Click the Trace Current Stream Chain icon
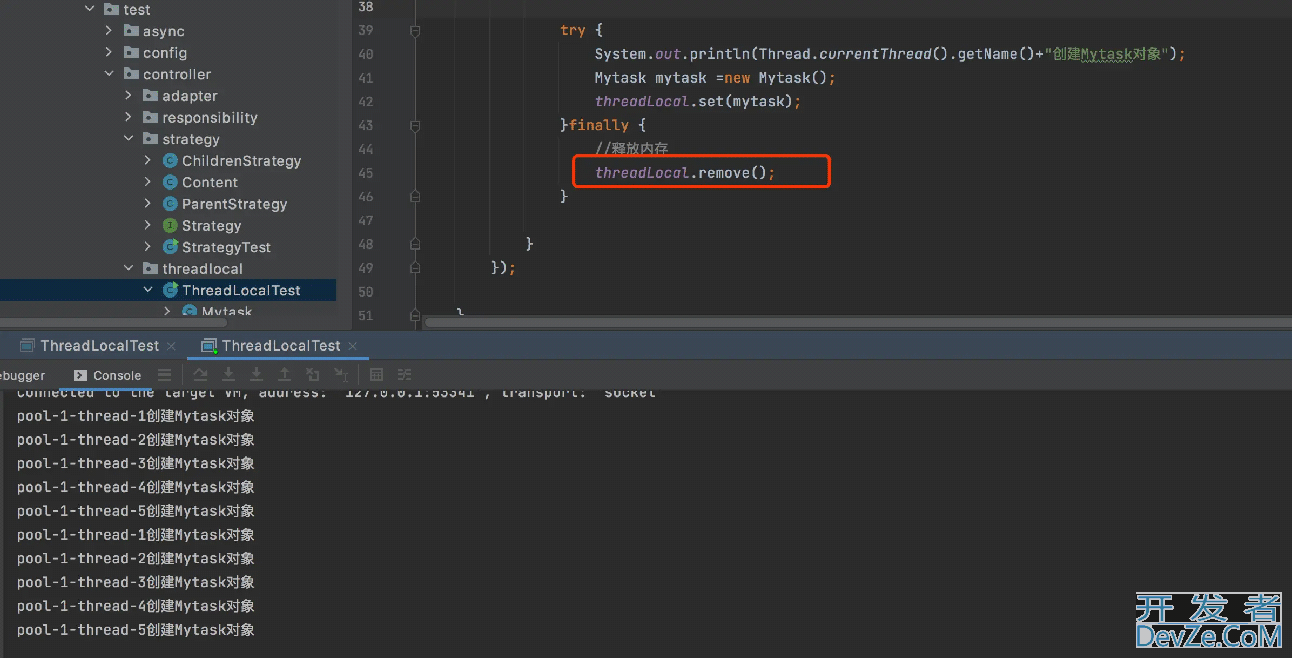The height and width of the screenshot is (658, 1292). [405, 375]
